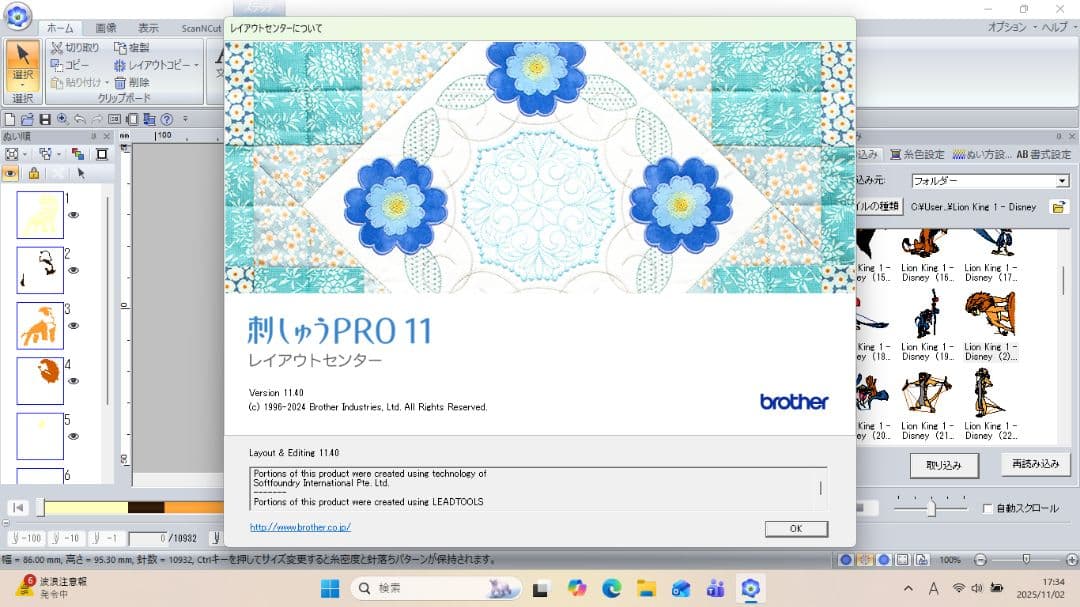The image size is (1080, 607).
Task: Select the 選択 (selection) arrow tool
Action: (x=22, y=55)
